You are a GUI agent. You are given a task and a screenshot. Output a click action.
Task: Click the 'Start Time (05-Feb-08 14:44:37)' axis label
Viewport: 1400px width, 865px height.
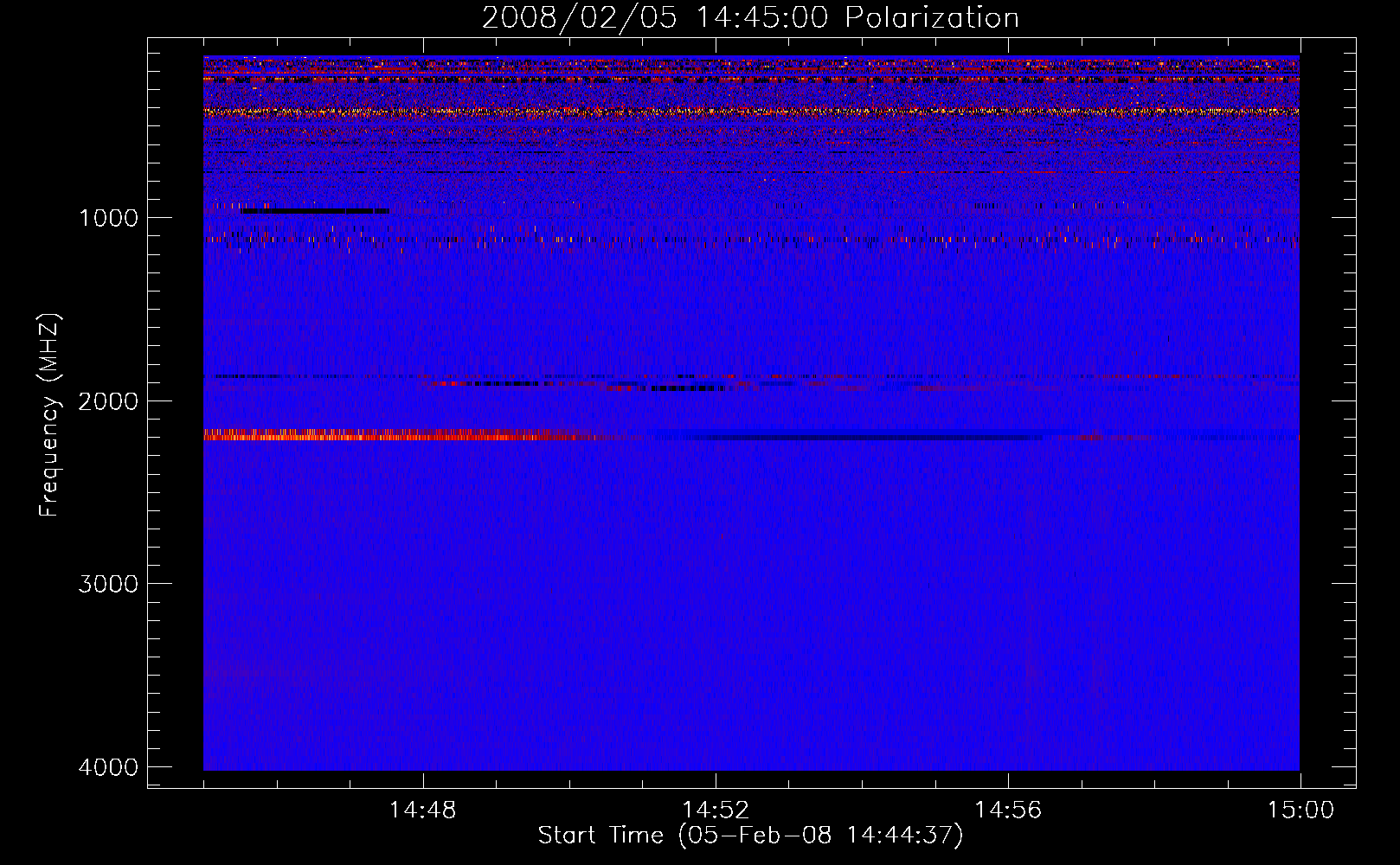click(x=750, y=836)
